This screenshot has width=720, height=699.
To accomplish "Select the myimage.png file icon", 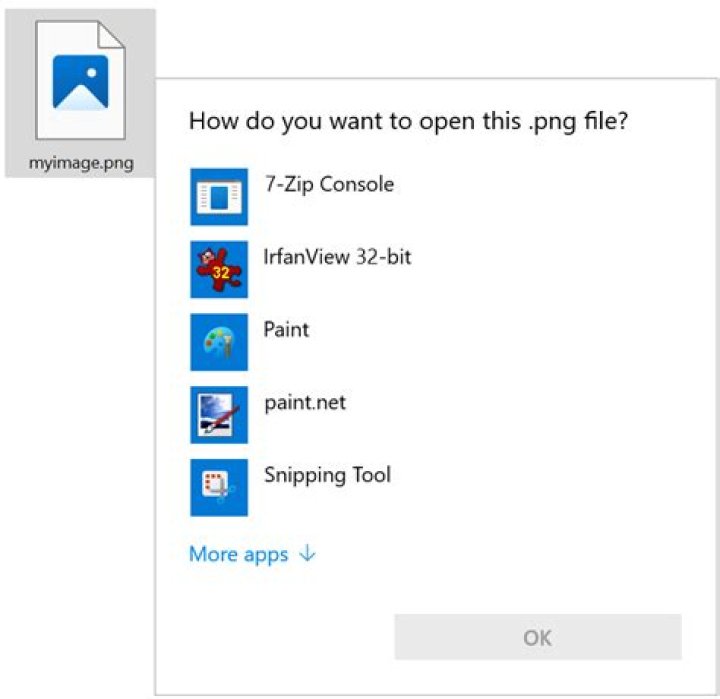I will coord(80,80).
